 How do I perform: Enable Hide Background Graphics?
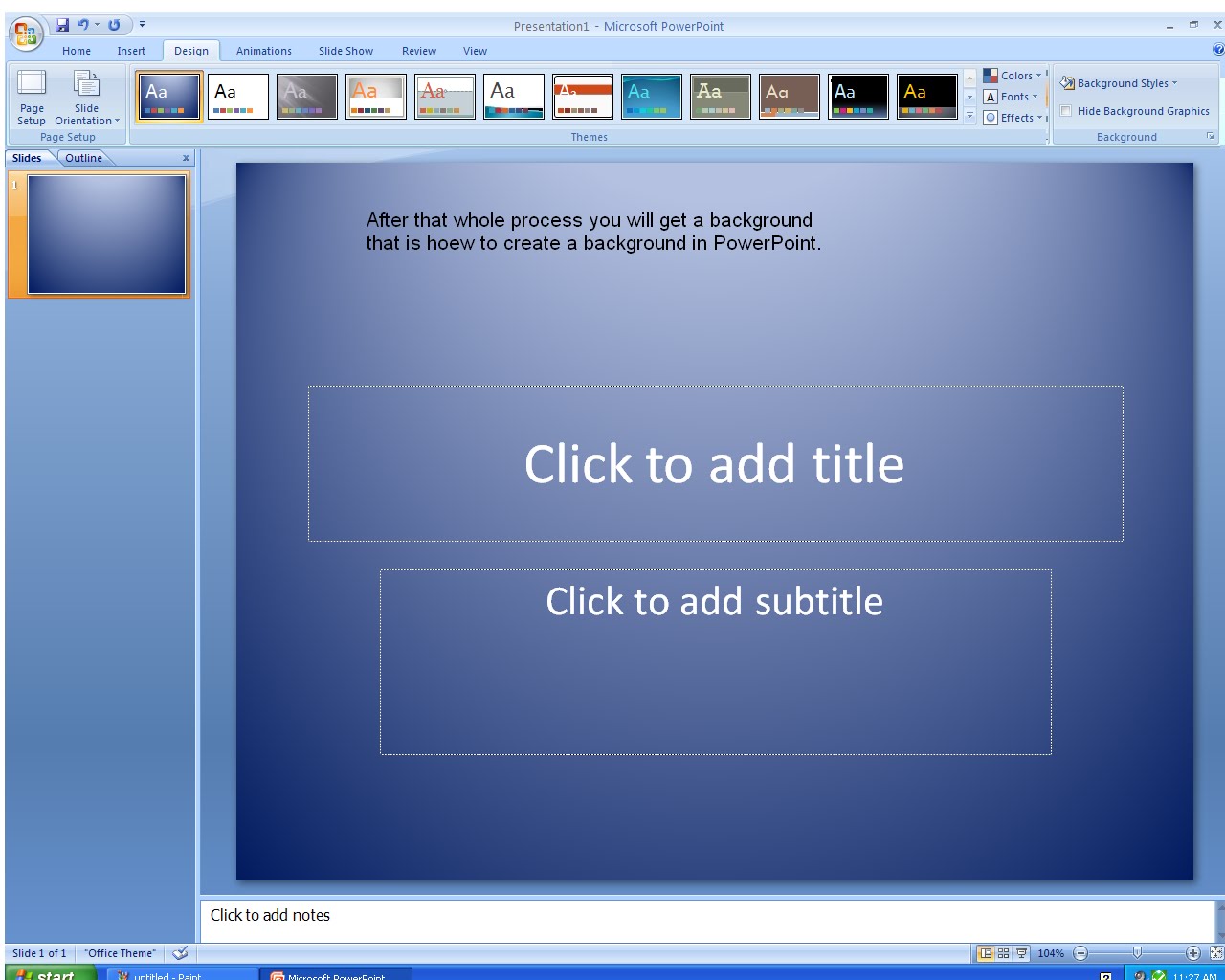click(x=1066, y=111)
